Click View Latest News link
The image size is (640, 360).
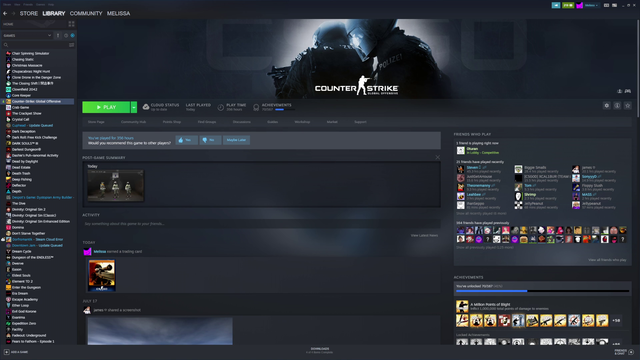424,236
